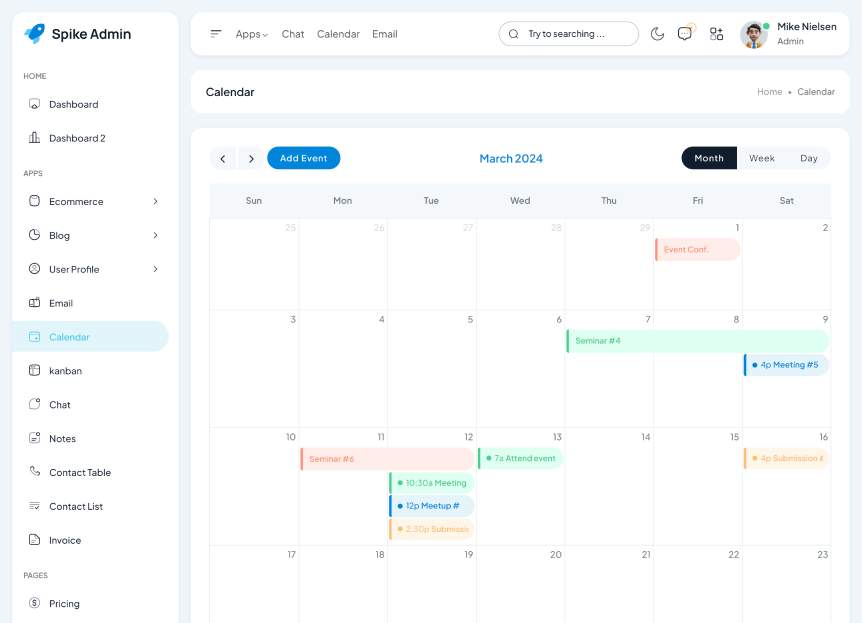
Task: Switch calendar to Day view
Action: [x=808, y=158]
